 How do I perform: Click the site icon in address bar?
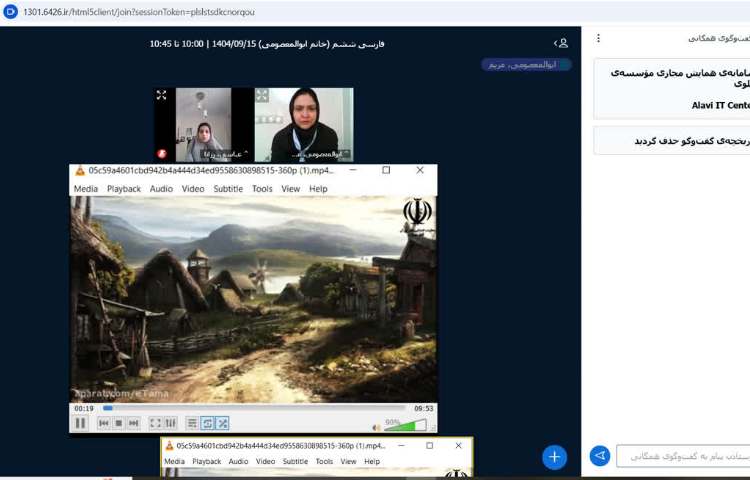[10, 11]
